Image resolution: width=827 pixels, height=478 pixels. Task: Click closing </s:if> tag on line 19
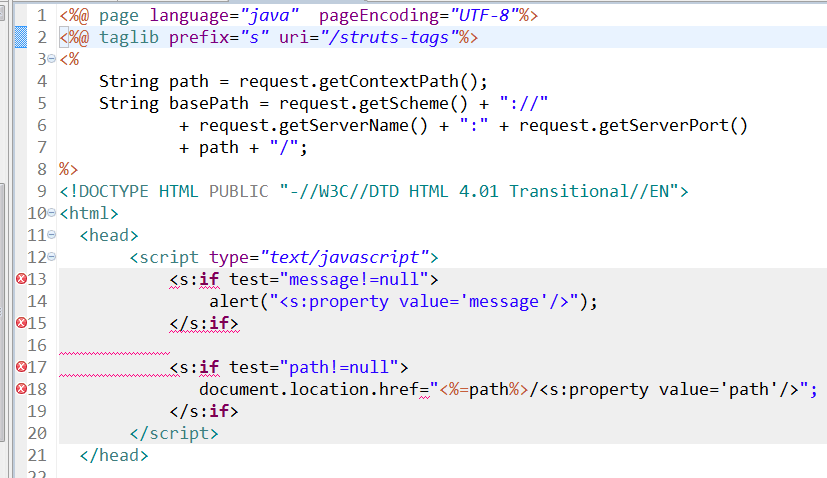coord(204,411)
